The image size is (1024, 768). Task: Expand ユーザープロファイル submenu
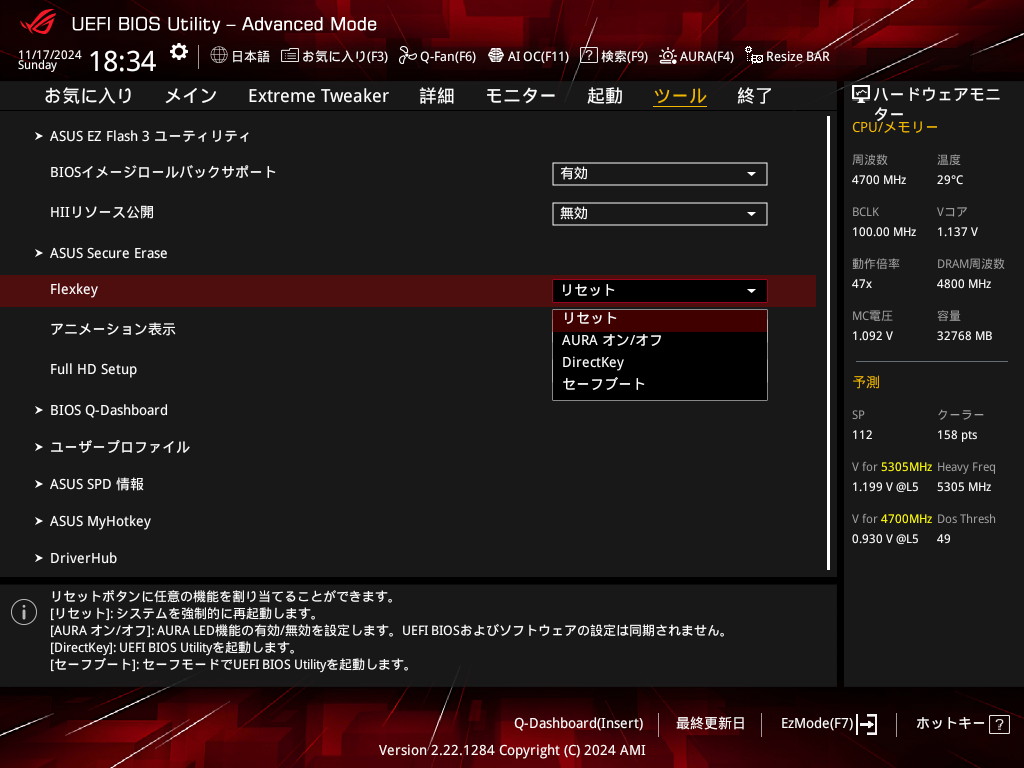coord(120,447)
